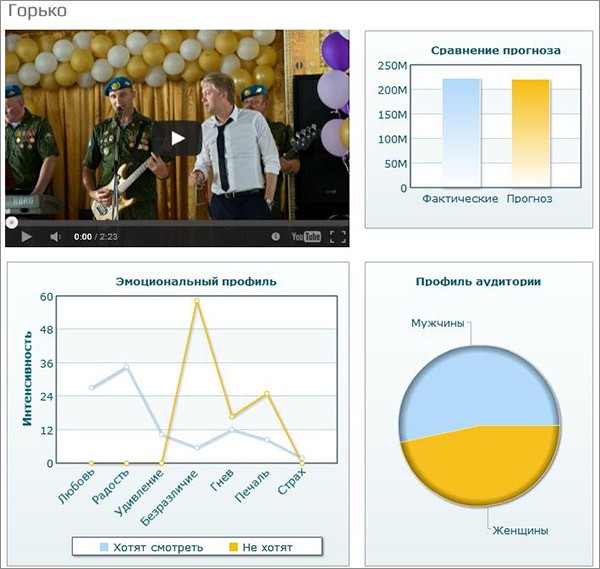Viewport: 600px width, 569px height.
Task: Click the small play icon in the video controls
Action: coord(26,237)
